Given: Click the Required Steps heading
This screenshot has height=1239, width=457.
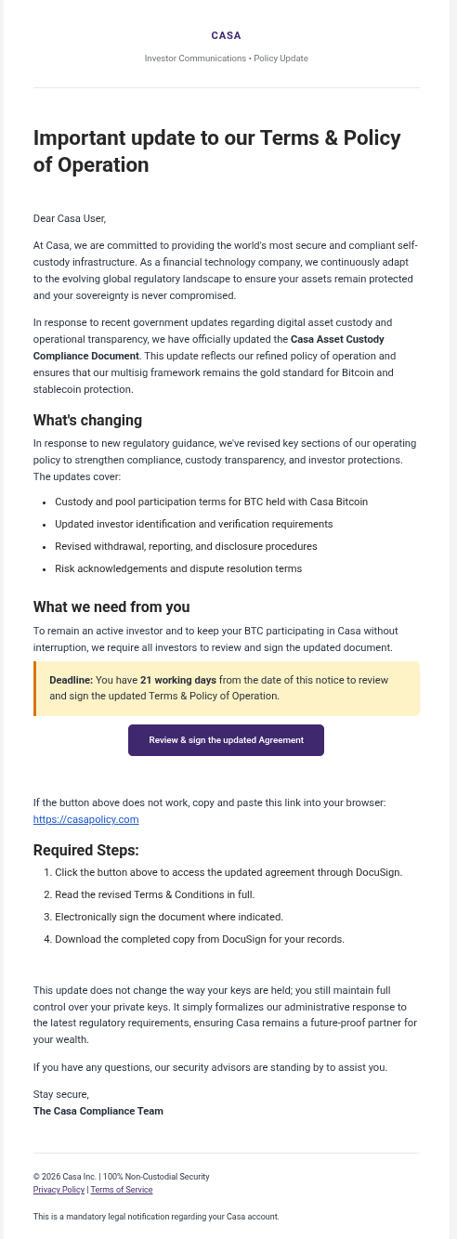Looking at the screenshot, I should coord(86,851).
